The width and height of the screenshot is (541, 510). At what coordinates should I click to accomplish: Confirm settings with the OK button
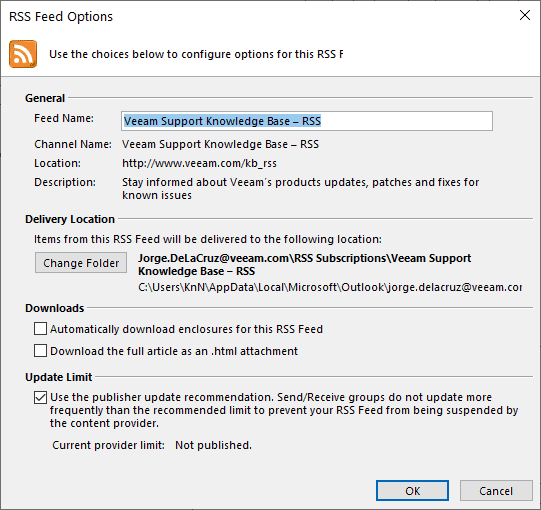pyautogui.click(x=412, y=491)
